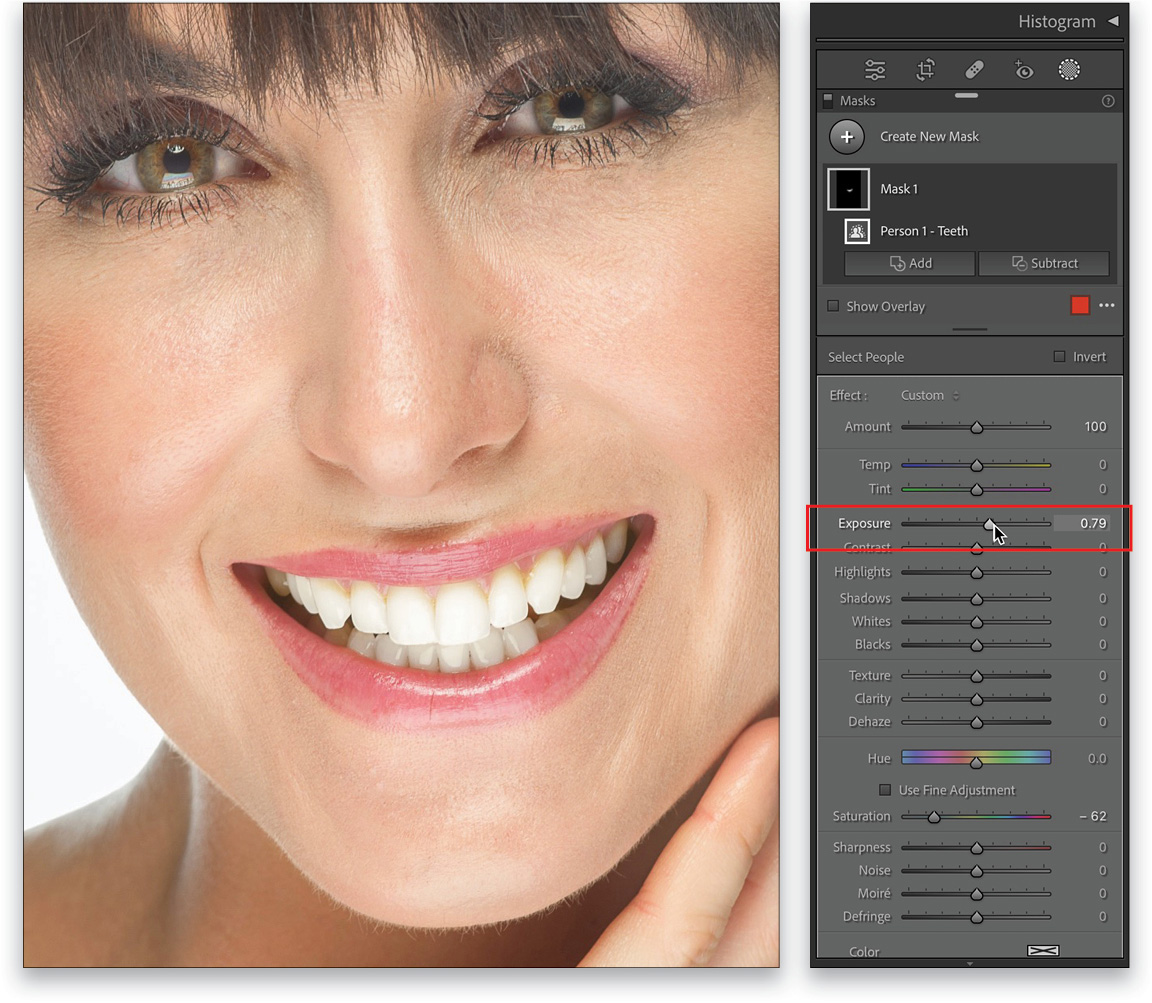Click the Create New Mask plus icon
The height and width of the screenshot is (1003, 1152).
(x=847, y=136)
